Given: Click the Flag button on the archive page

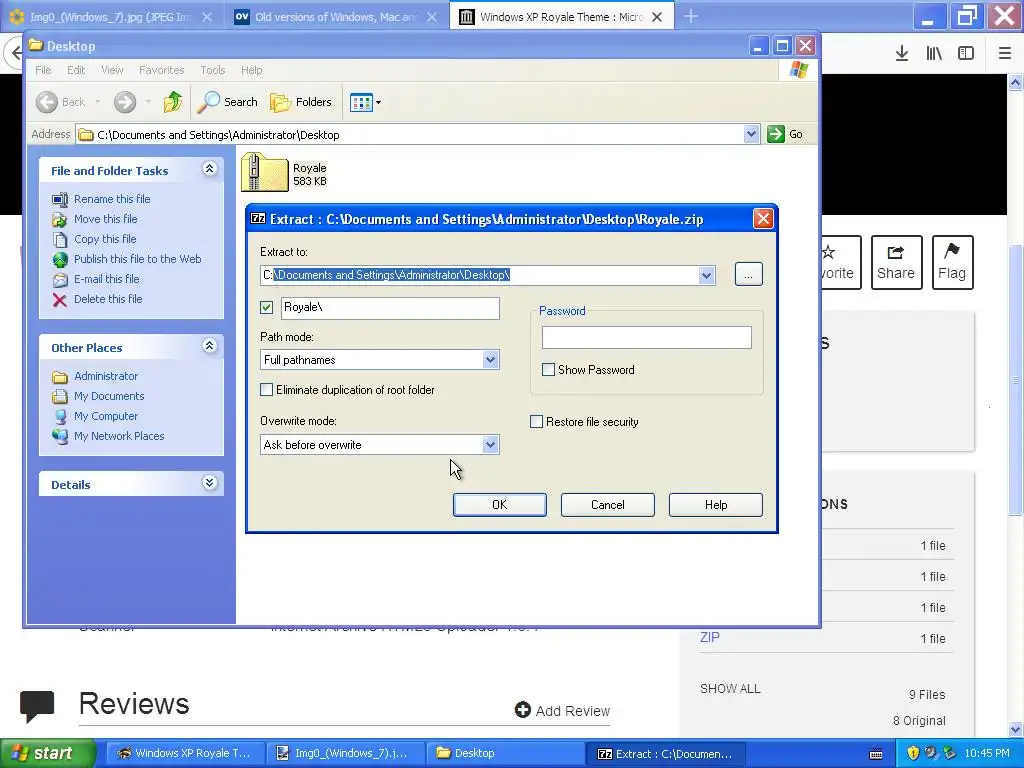Looking at the screenshot, I should coord(952,263).
